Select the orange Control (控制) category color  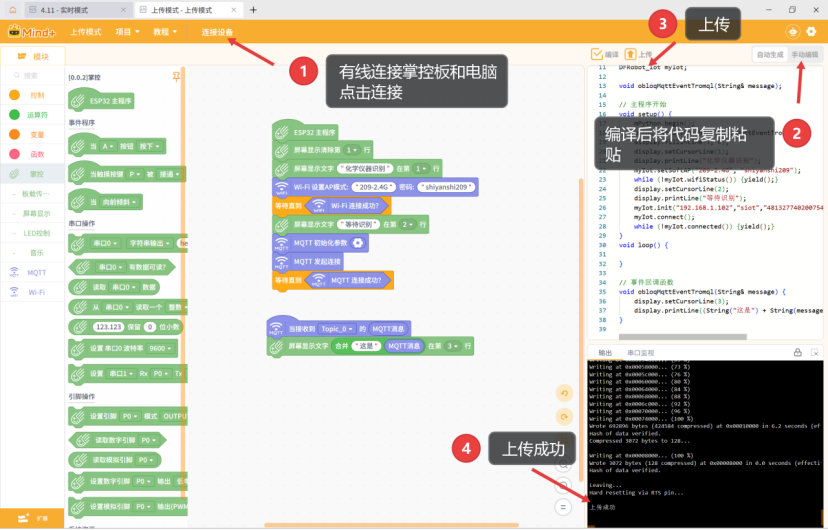pyautogui.click(x=14, y=95)
